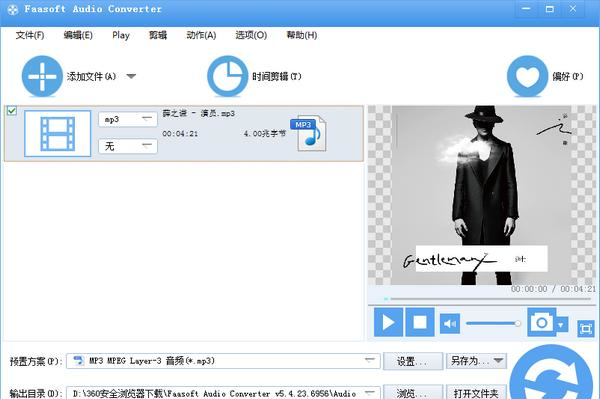Viewport: 600px width, 399px height.
Task: Click the 浏览... browse button
Action: point(413,393)
